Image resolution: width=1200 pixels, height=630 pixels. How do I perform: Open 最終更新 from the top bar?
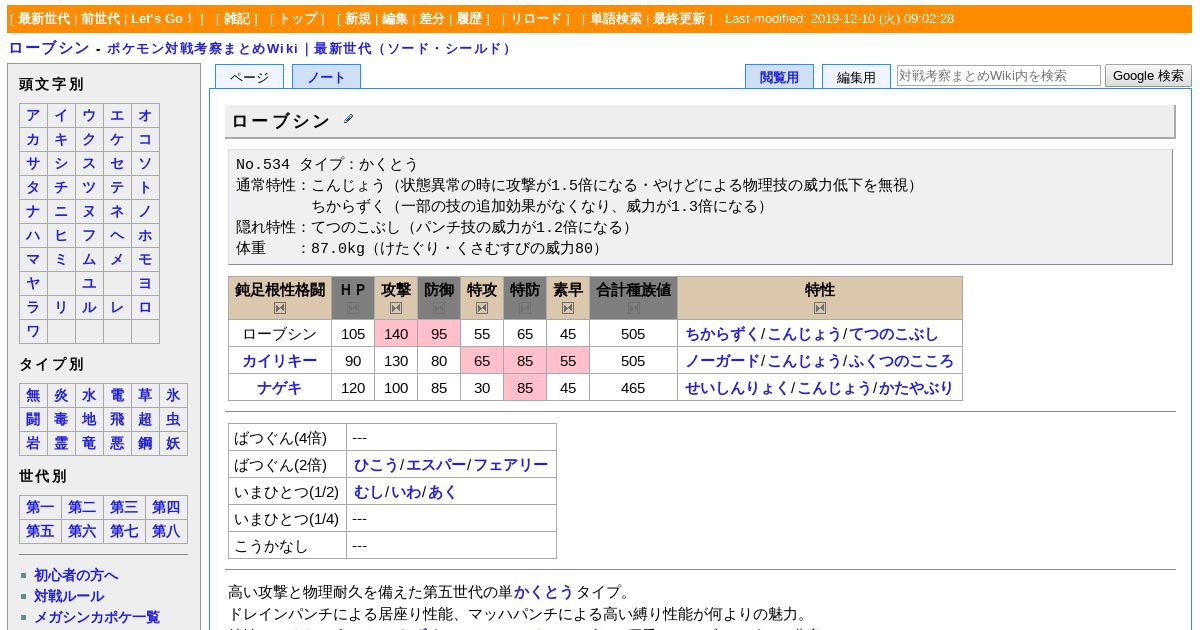click(679, 19)
